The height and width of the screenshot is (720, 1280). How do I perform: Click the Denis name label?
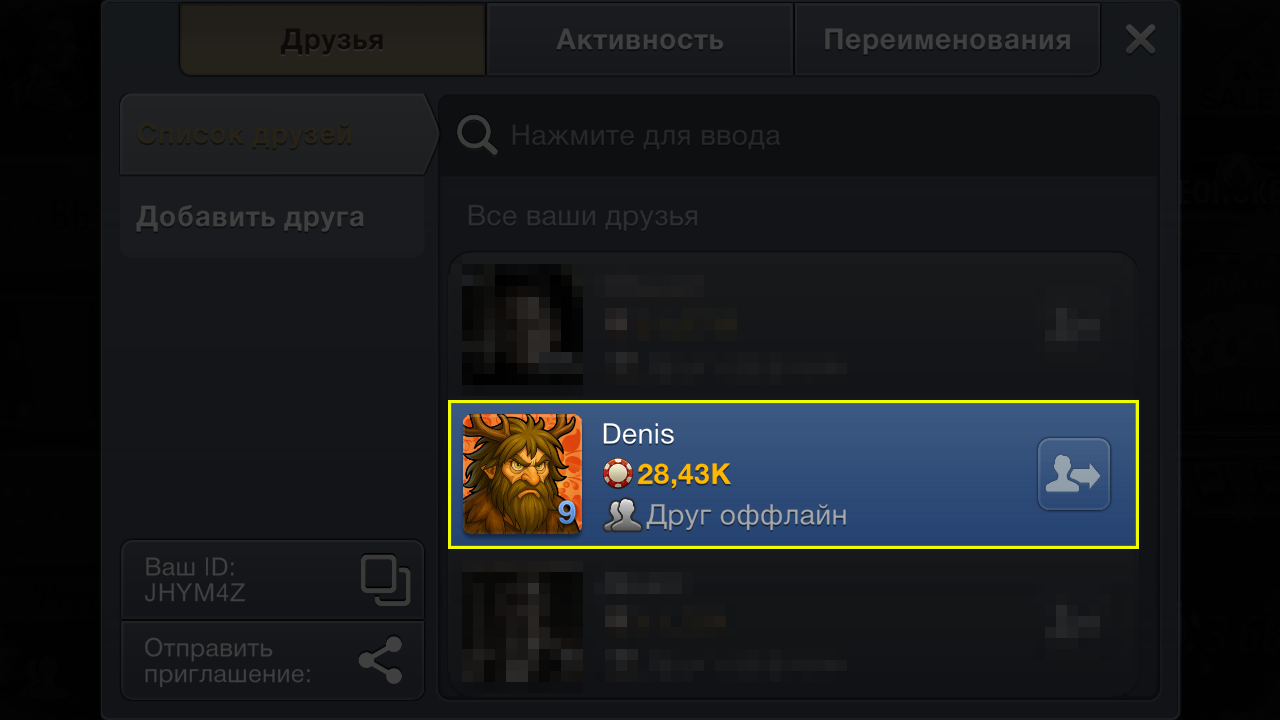click(638, 434)
